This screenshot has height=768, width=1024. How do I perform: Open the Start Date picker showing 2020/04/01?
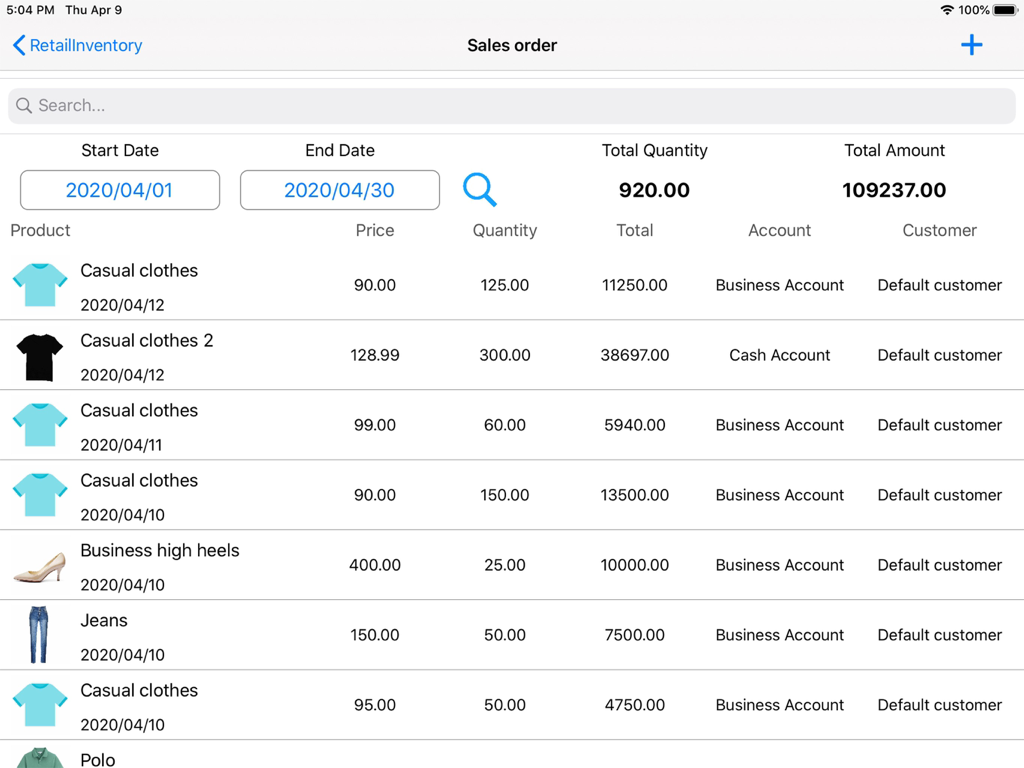tap(119, 190)
